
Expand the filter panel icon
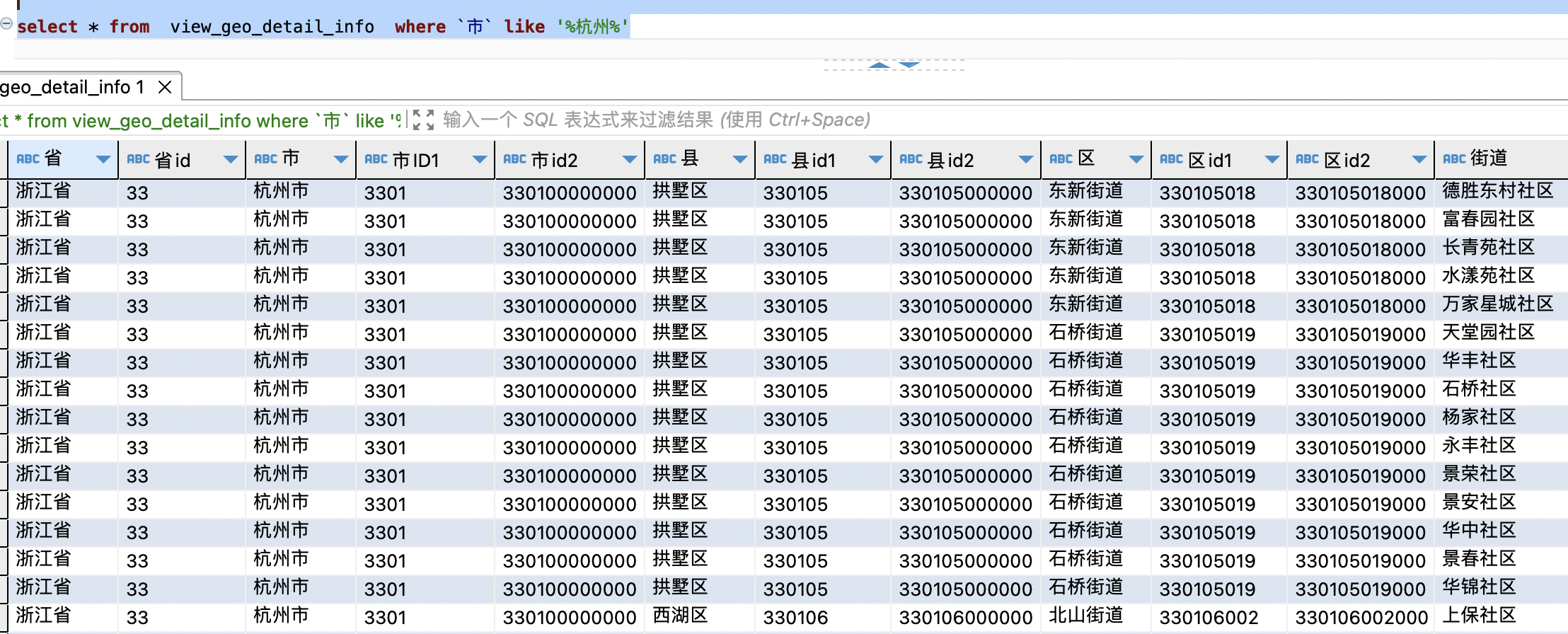click(x=423, y=120)
